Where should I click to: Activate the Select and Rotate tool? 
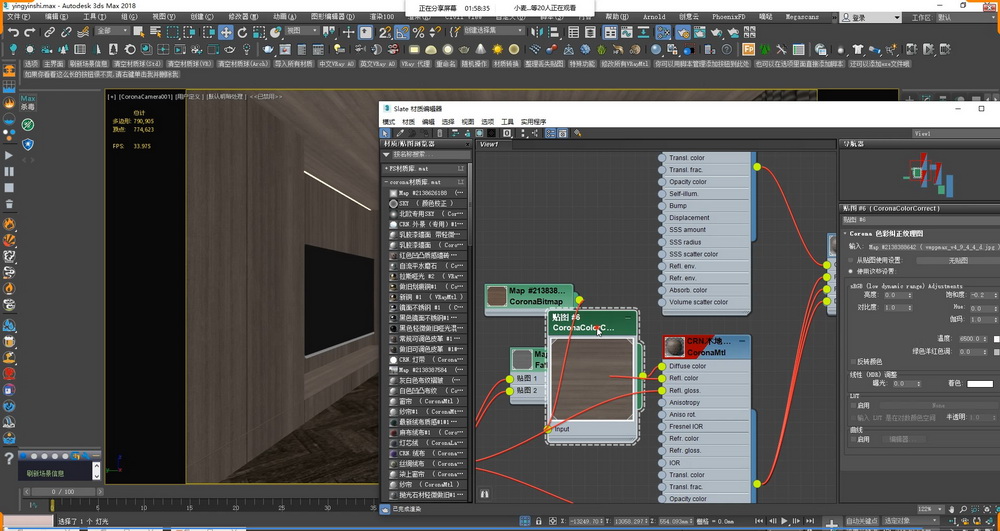(242, 32)
